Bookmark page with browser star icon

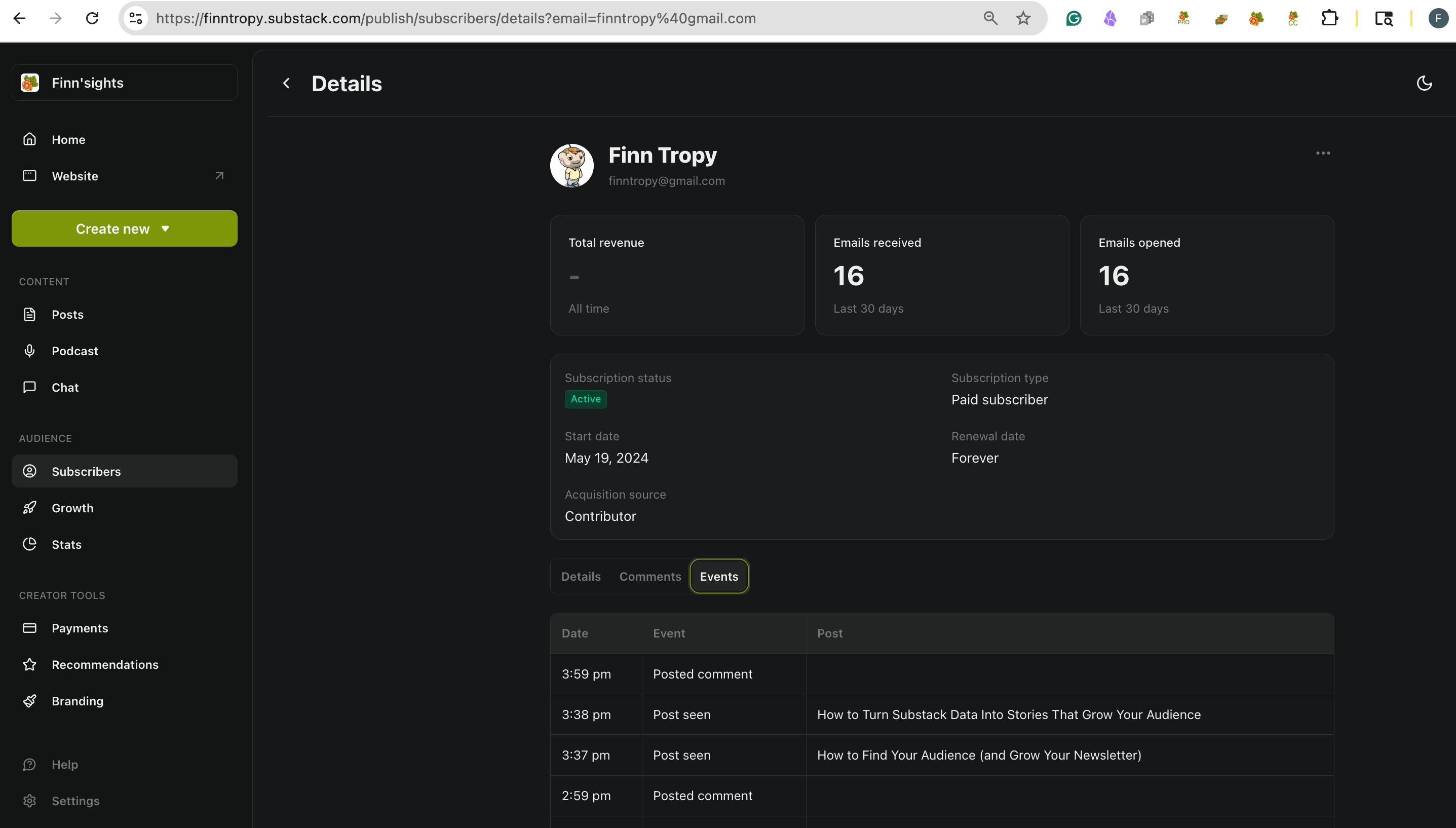click(1023, 18)
